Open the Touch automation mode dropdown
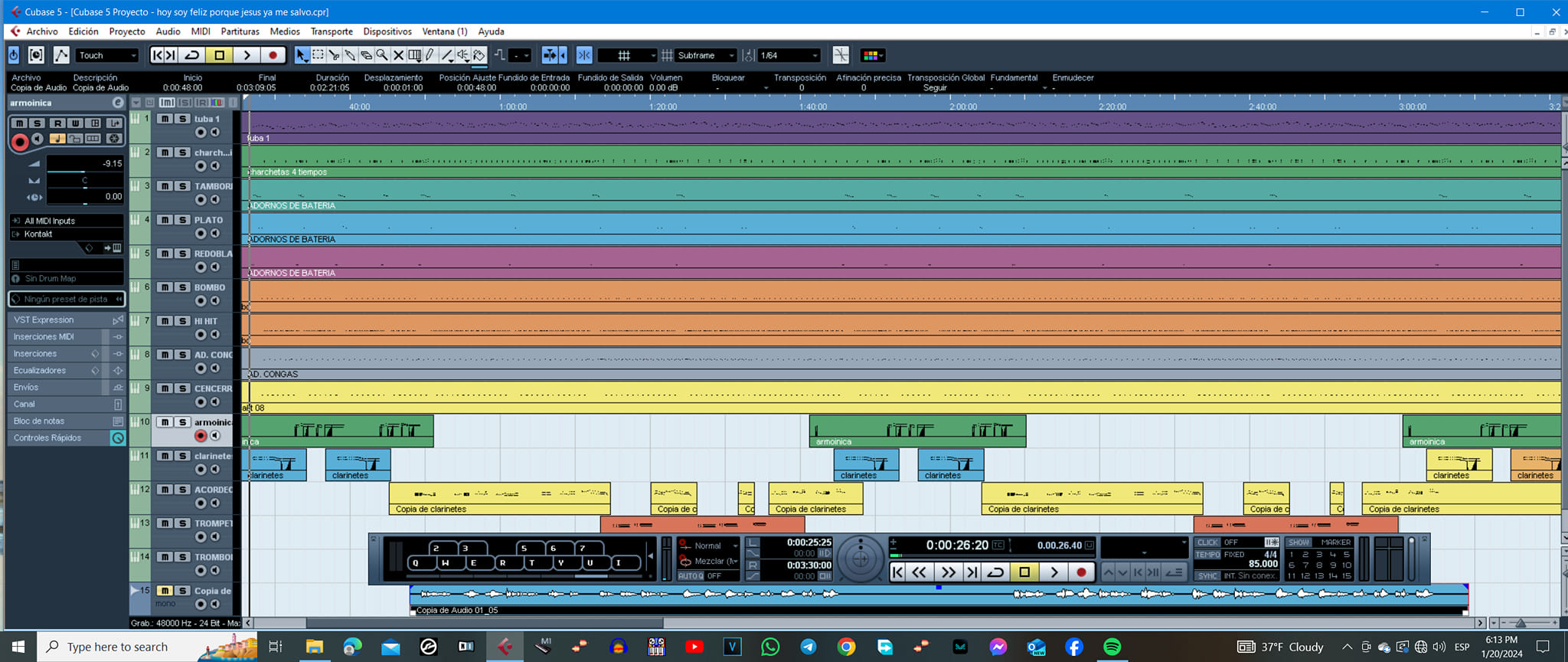The height and width of the screenshot is (662, 1568). click(x=107, y=55)
